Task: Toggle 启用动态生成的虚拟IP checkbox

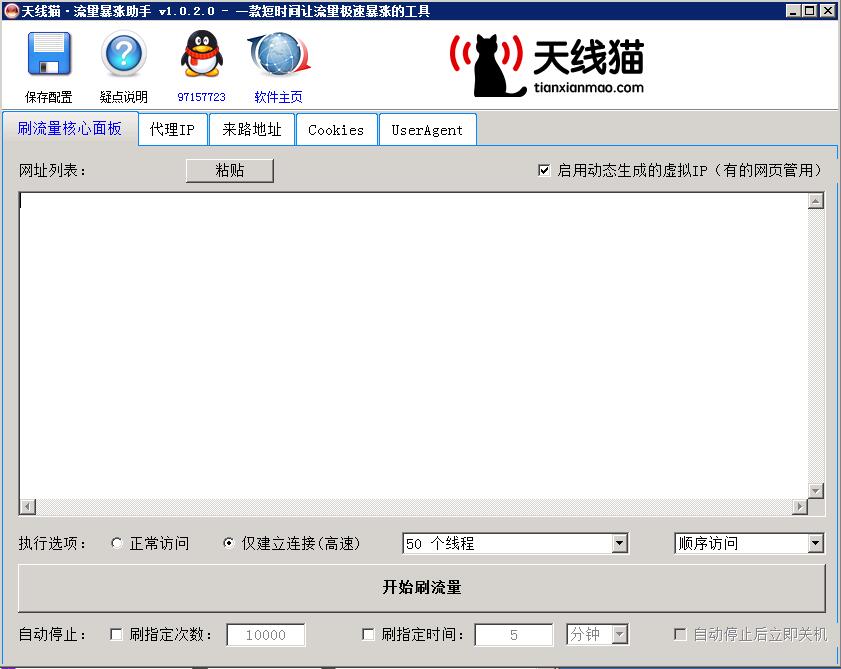Action: 544,171
